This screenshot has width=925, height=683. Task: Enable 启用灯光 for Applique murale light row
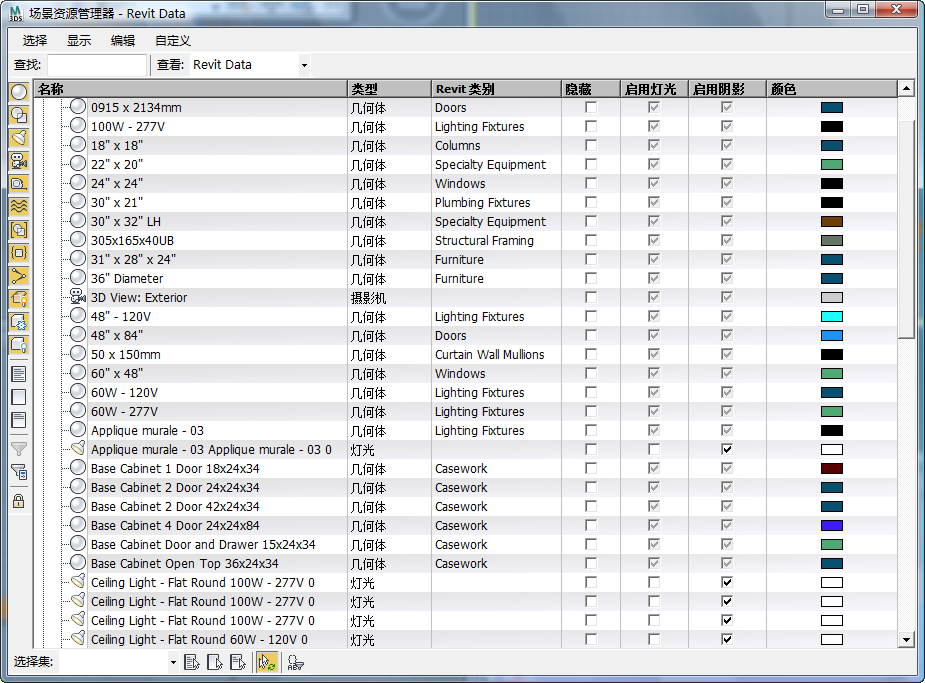[x=654, y=449]
